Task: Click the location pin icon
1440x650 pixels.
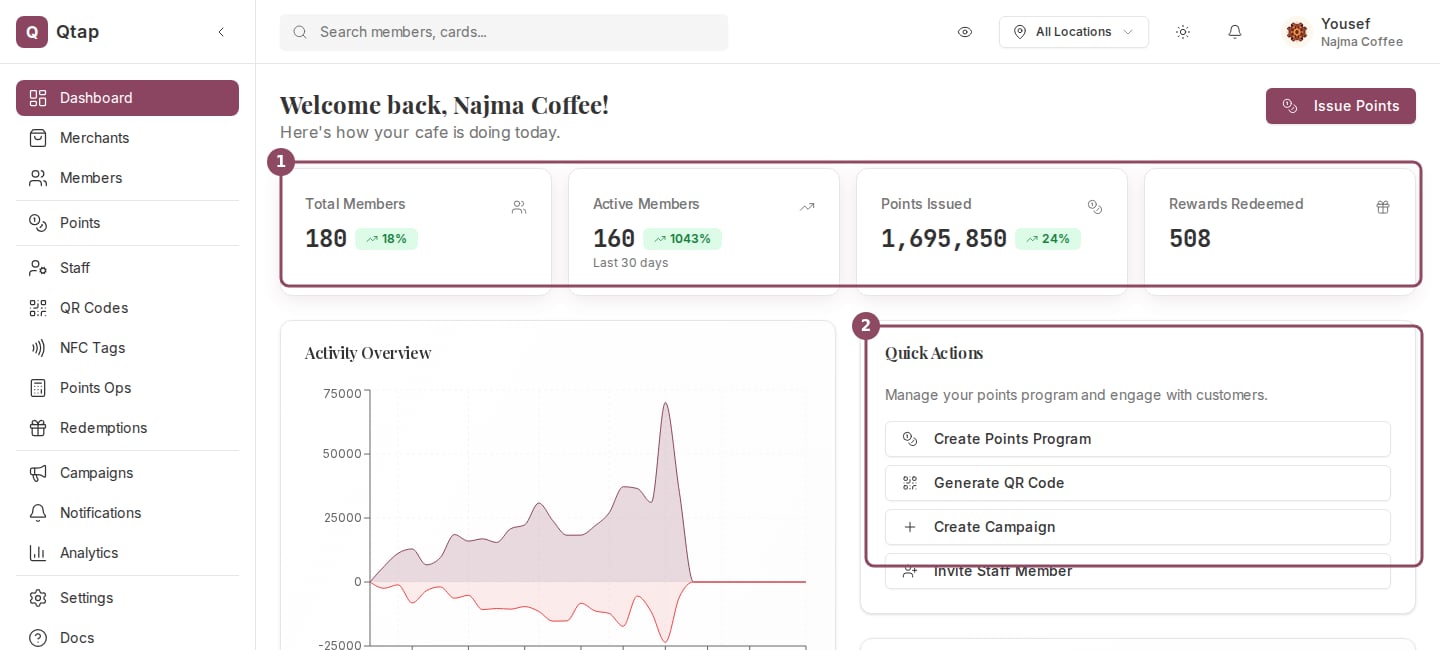Action: pyautogui.click(x=1020, y=32)
